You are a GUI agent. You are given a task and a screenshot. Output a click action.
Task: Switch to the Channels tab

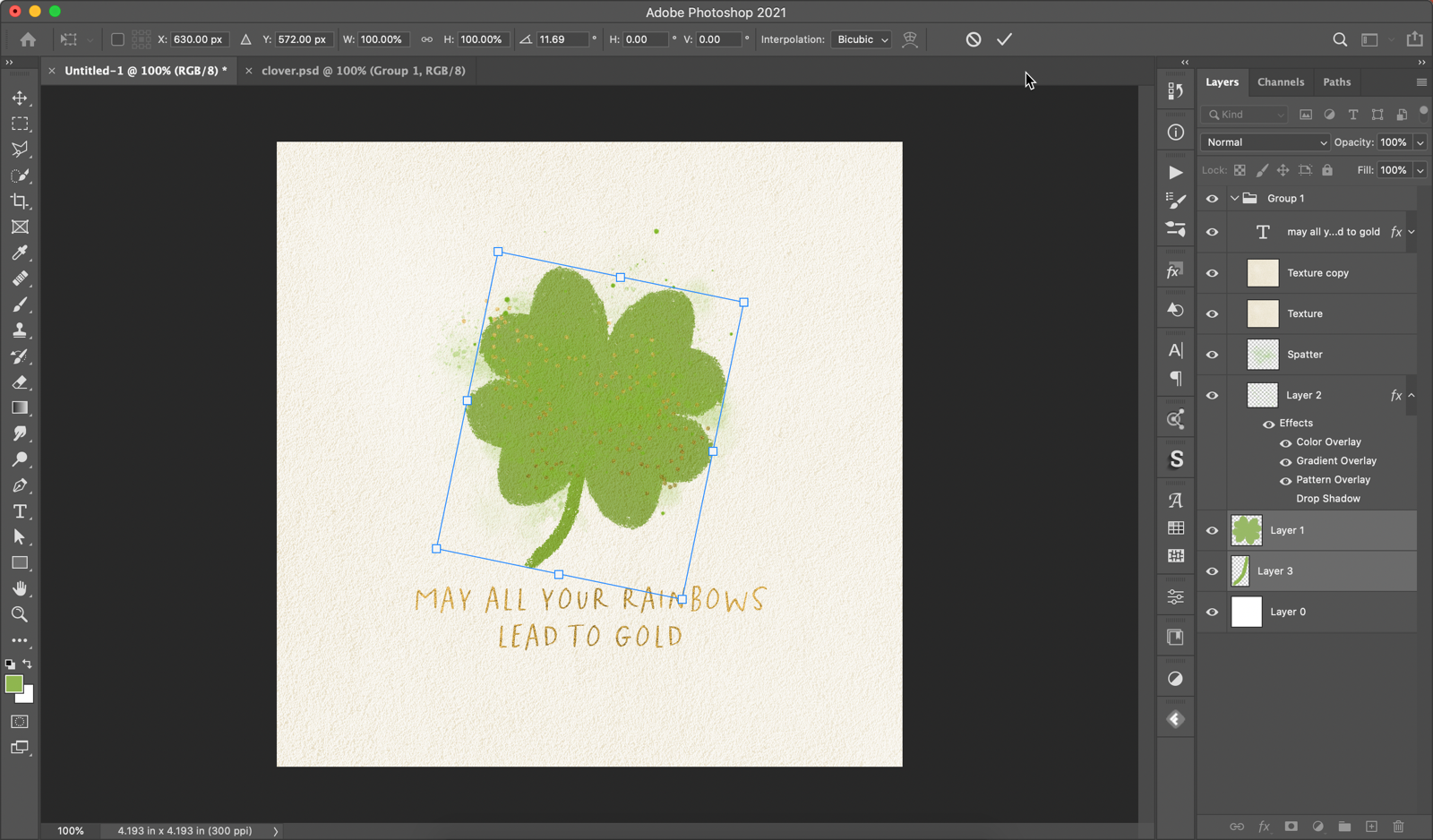click(1280, 82)
